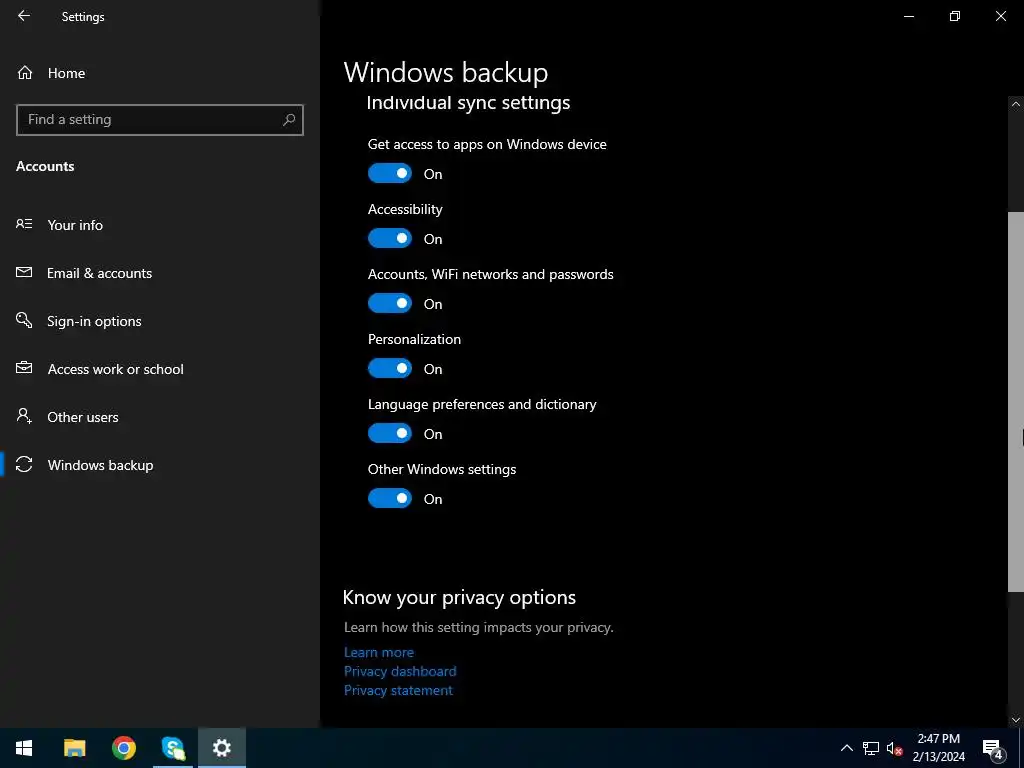Click the Accounts sidebar heading
The image size is (1024, 768).
(x=45, y=166)
